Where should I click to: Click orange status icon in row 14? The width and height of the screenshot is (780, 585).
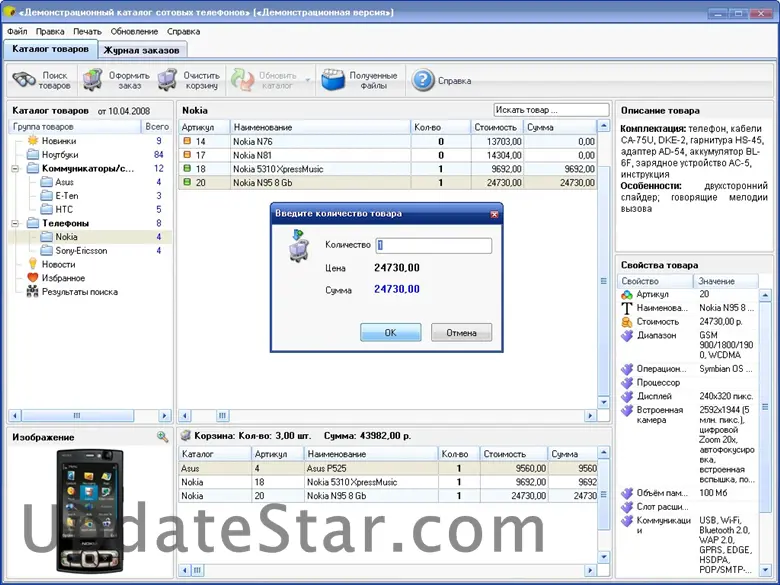[187, 141]
